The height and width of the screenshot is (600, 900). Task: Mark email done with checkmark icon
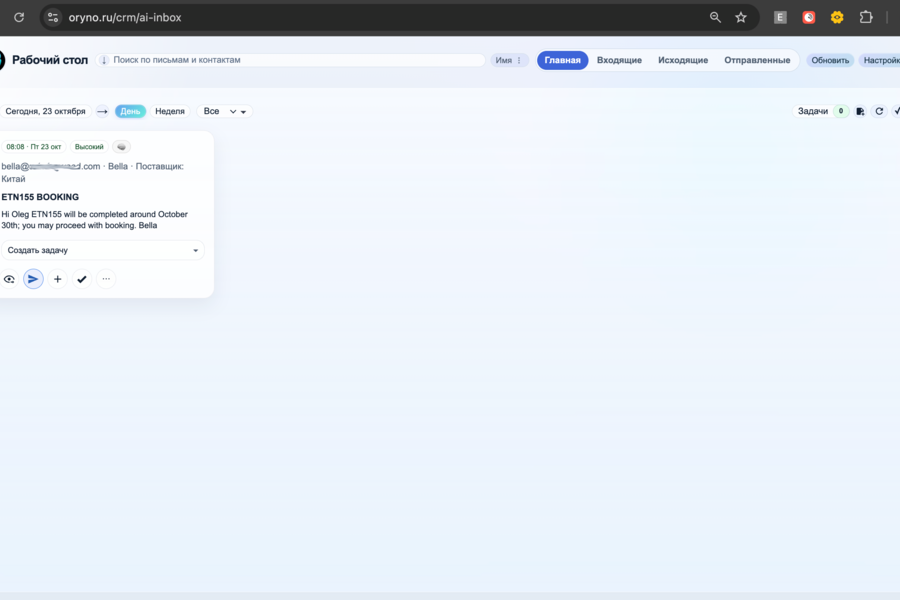click(82, 279)
